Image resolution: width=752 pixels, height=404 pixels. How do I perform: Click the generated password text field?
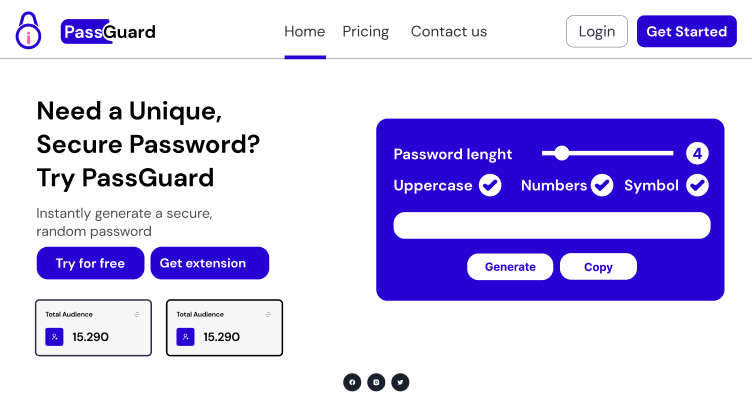552,226
